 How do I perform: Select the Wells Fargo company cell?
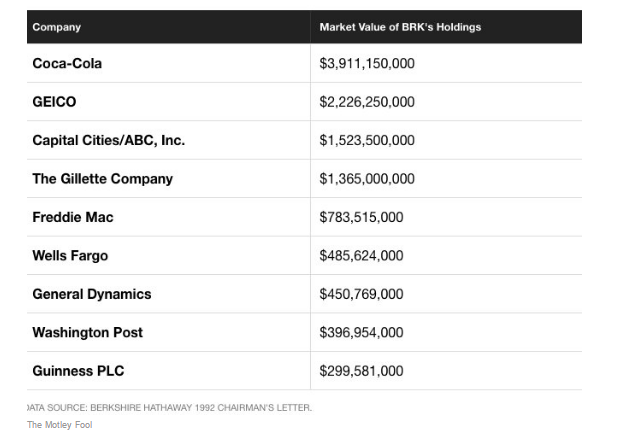70,256
